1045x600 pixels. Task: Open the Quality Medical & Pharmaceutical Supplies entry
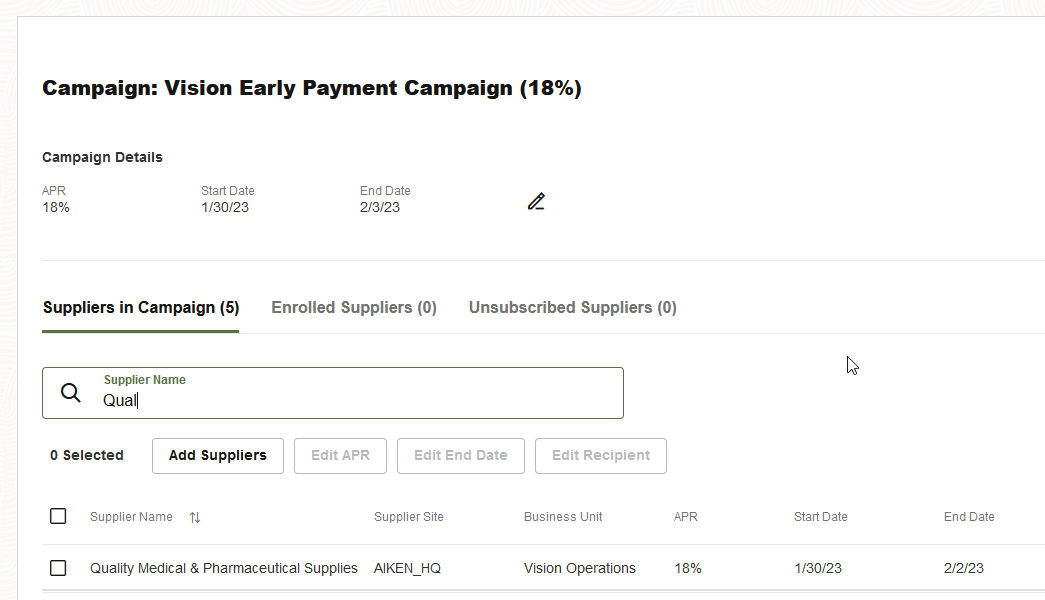224,568
